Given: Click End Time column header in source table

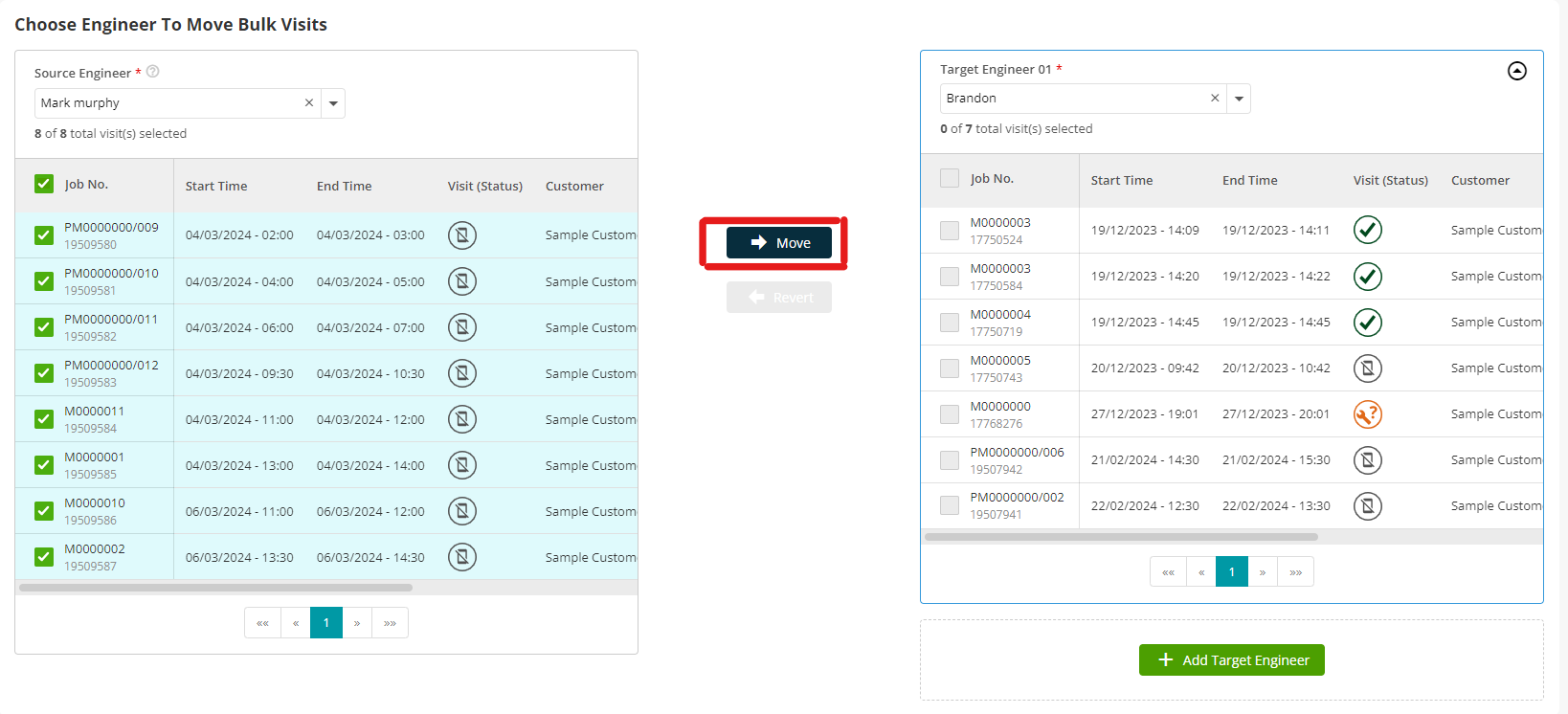Looking at the screenshot, I should [x=345, y=187].
